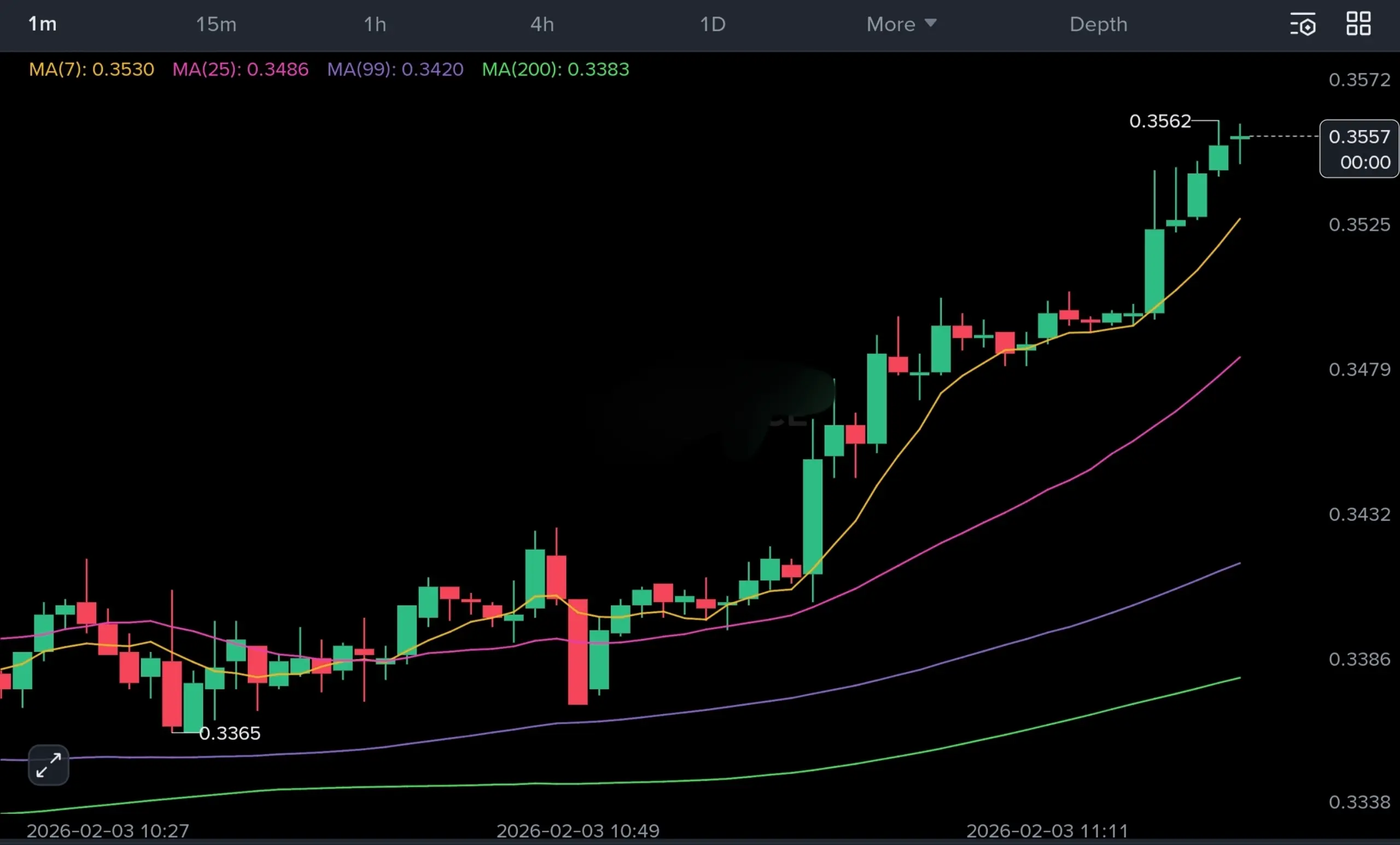Choose the 4h interval tab
Image resolution: width=1400 pixels, height=845 pixels.
point(542,25)
